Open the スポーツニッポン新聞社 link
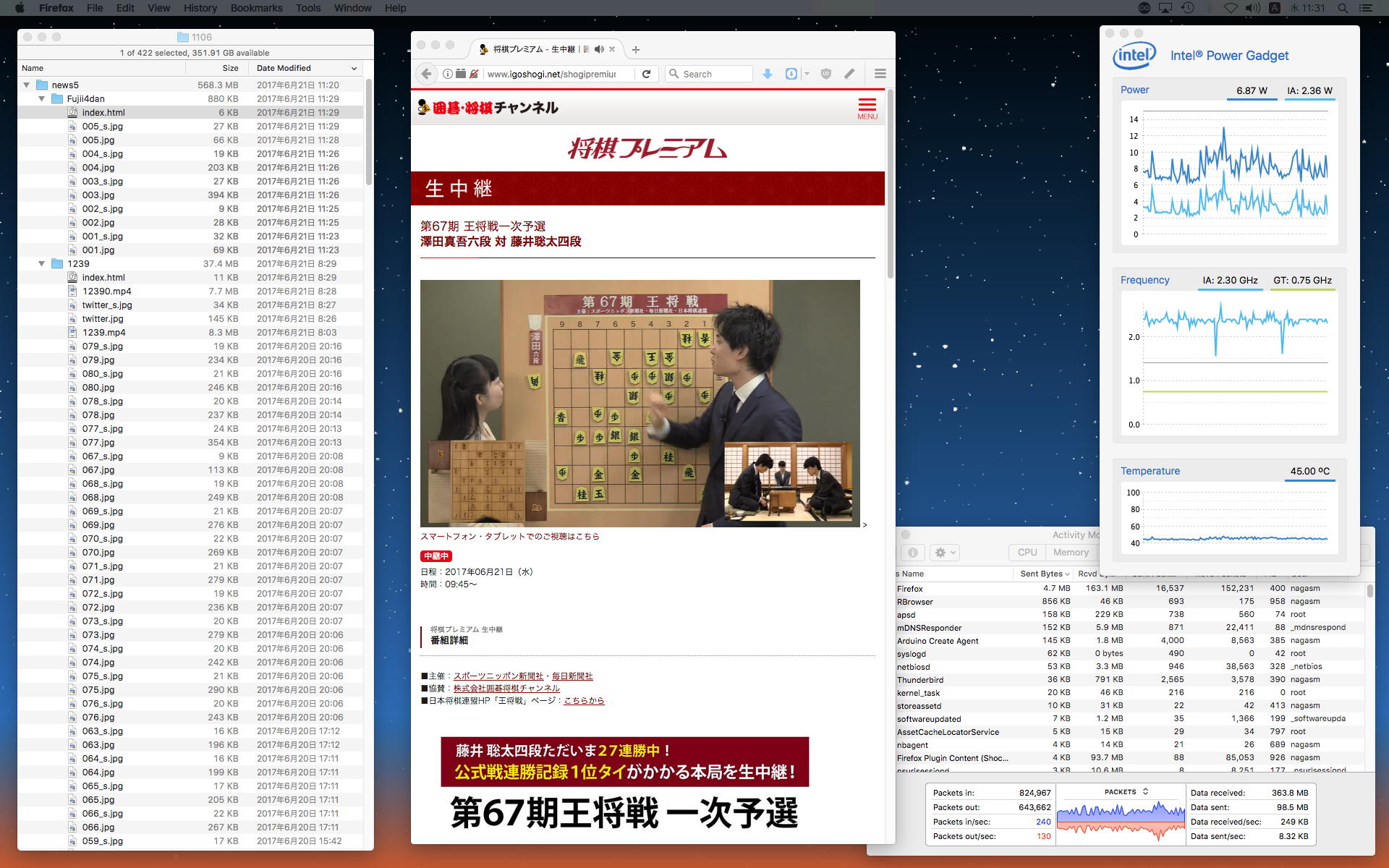 point(498,676)
